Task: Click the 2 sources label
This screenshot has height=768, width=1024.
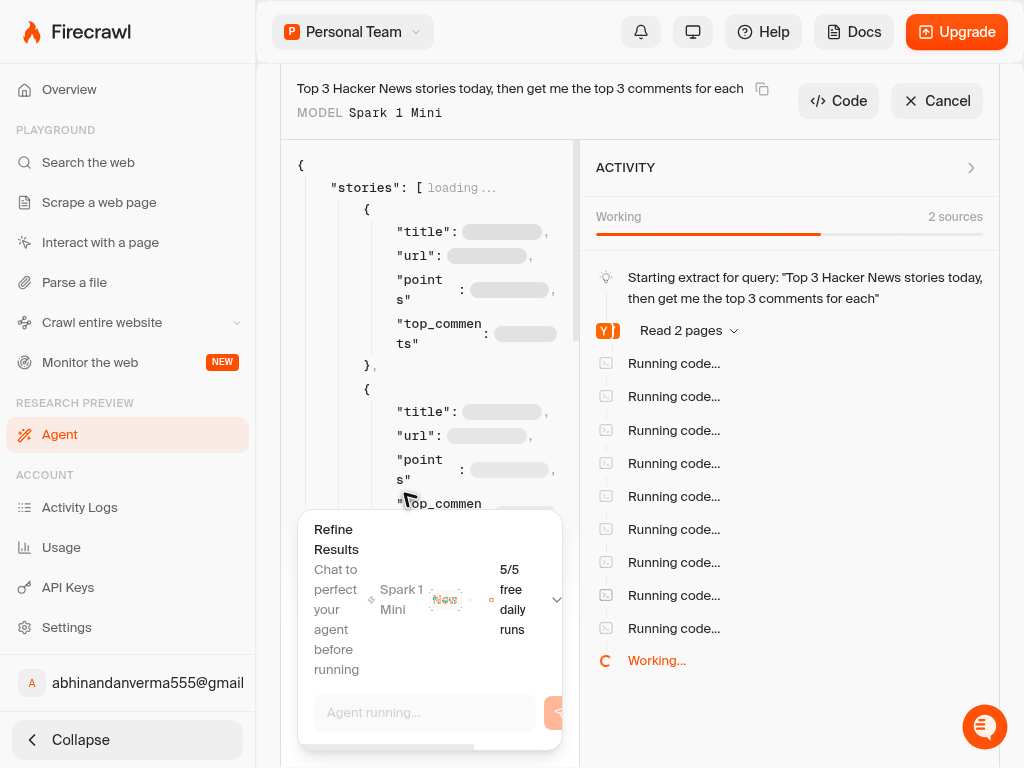Action: (x=955, y=217)
